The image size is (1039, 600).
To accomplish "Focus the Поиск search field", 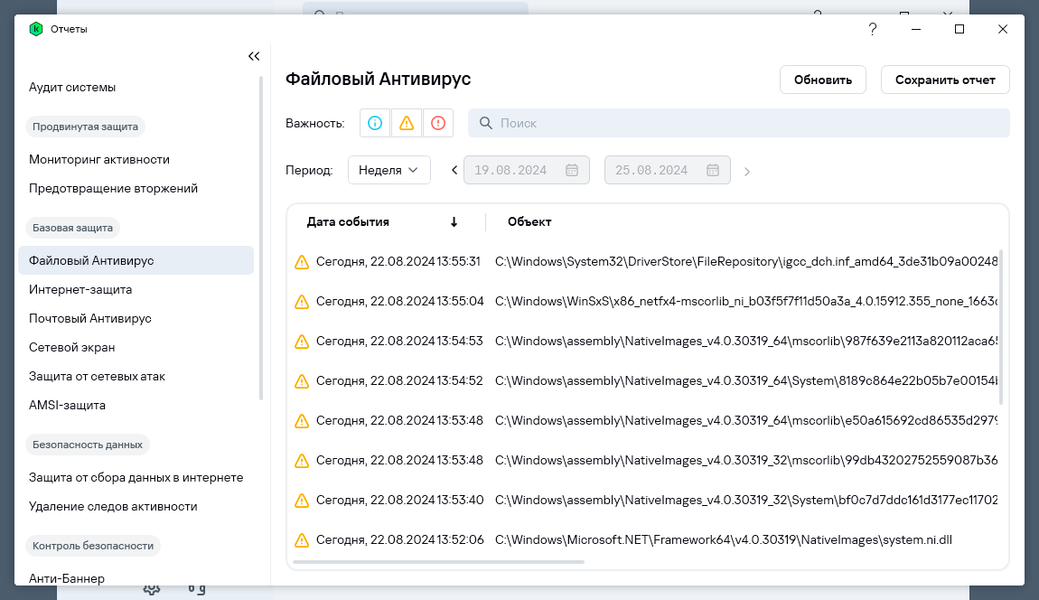I will pyautogui.click(x=739, y=123).
